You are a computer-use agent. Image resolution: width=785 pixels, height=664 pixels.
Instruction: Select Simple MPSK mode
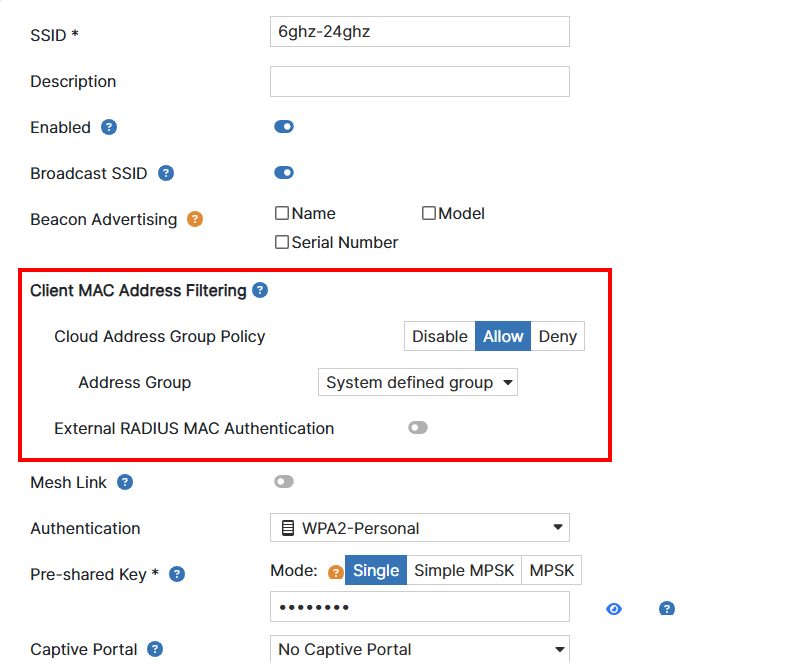click(464, 571)
